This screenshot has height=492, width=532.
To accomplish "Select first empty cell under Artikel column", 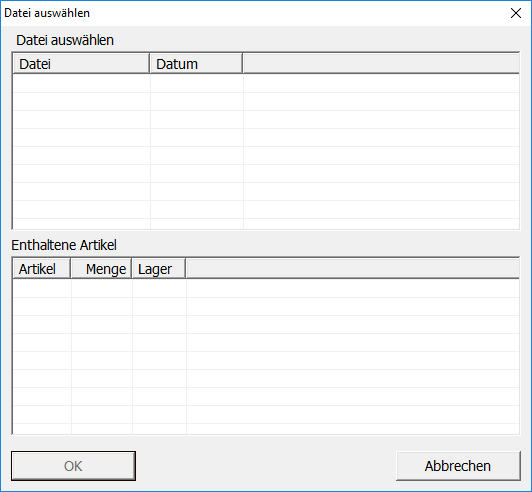I will coord(42,288).
